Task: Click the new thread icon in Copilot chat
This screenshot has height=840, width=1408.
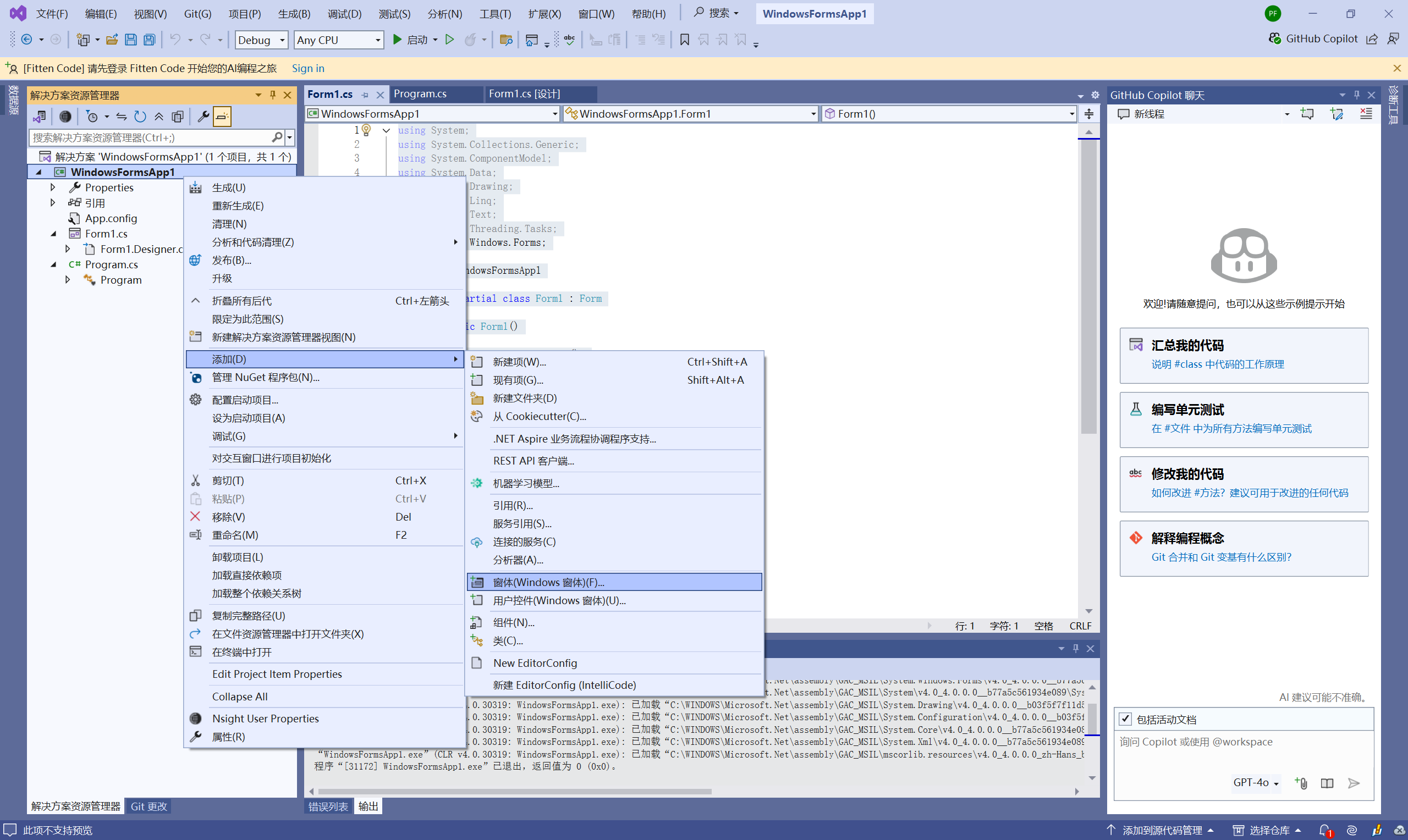Action: tap(1307, 114)
